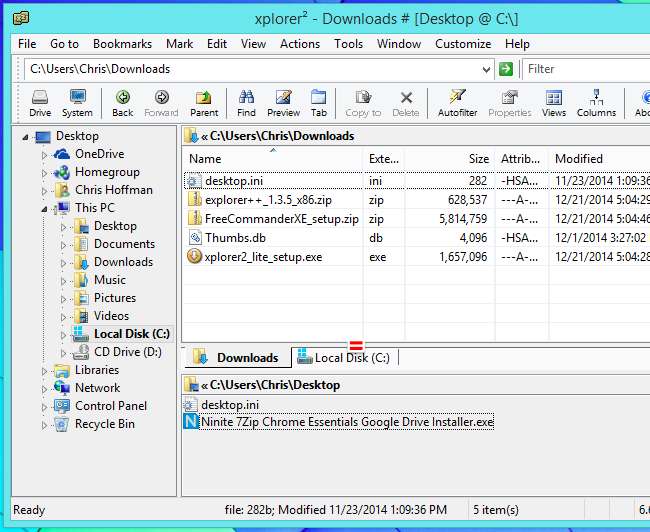The height and width of the screenshot is (532, 650).
Task: Click the Tab toolbar icon
Action: click(318, 103)
